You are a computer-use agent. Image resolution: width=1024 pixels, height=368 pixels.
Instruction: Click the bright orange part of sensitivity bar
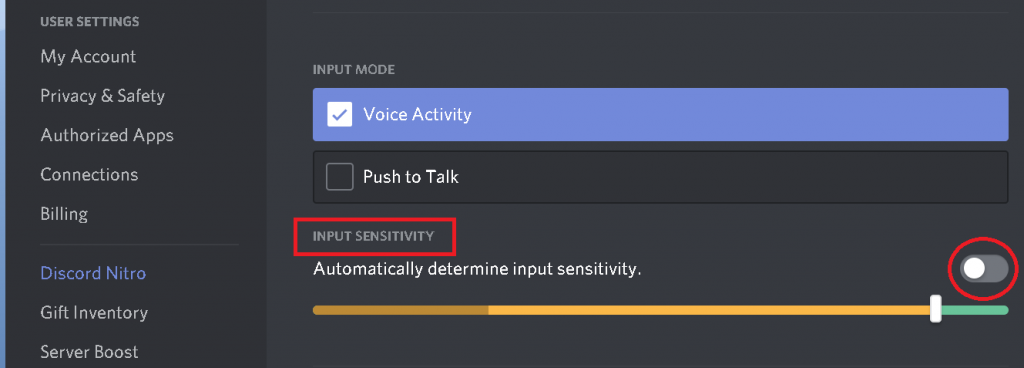709,310
